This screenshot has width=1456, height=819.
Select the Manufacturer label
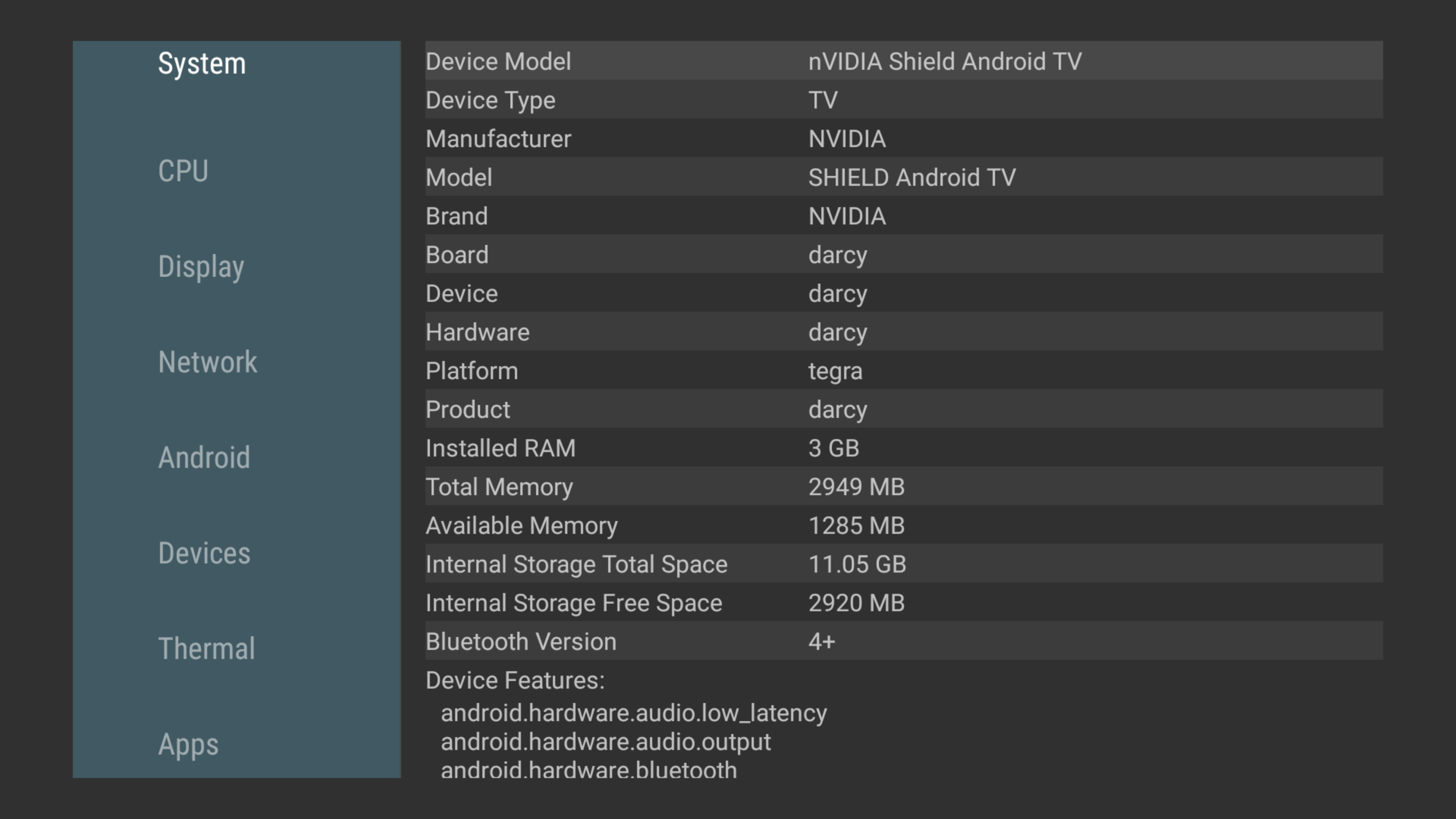pos(498,138)
